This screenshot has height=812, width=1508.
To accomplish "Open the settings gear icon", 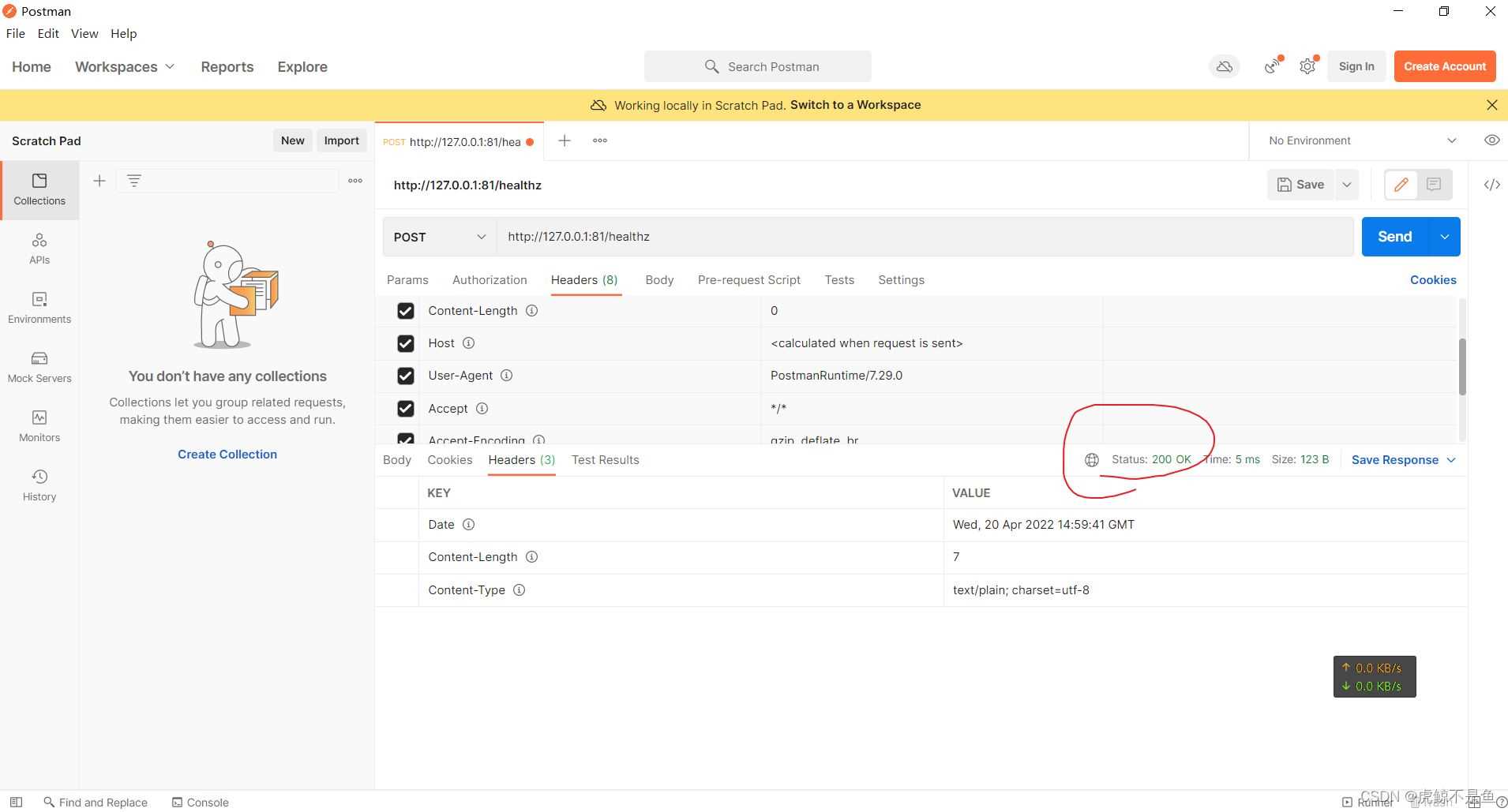I will 1307,67.
